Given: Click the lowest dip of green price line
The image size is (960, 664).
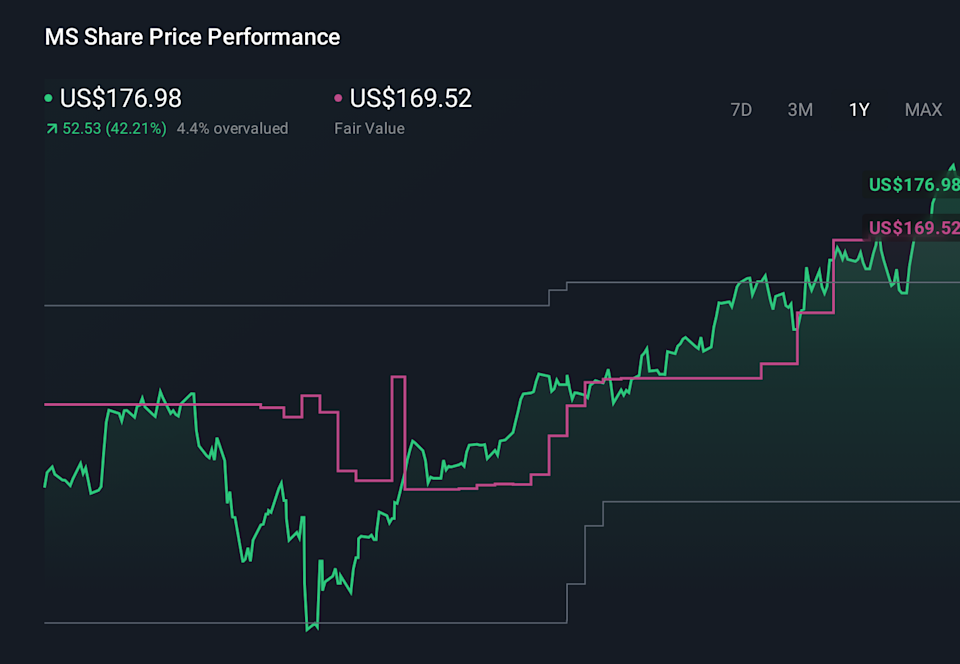Looking at the screenshot, I should click(310, 626).
